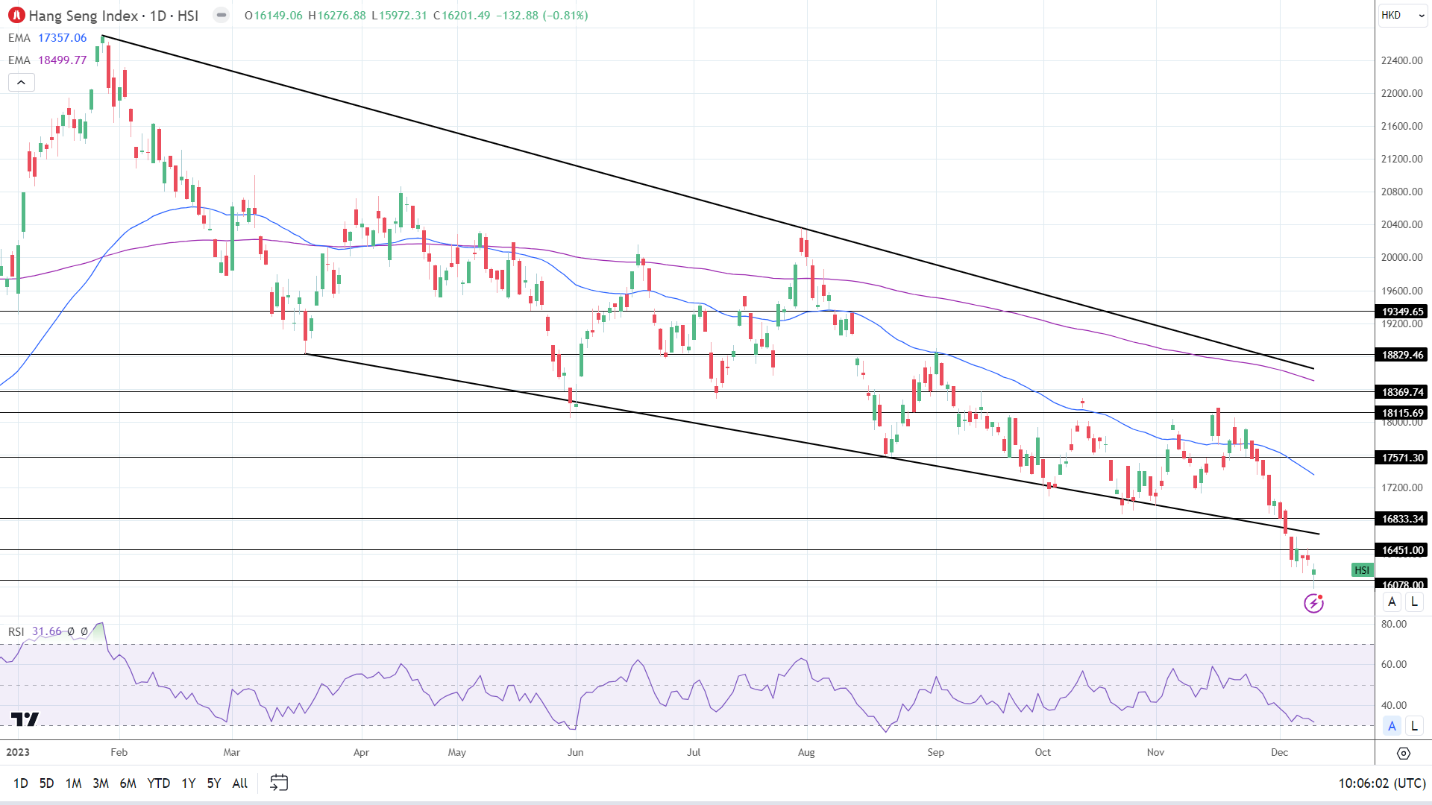This screenshot has height=805, width=1432.
Task: Click the Hang Seng Index · 1D · HSI title
Action: (116, 16)
